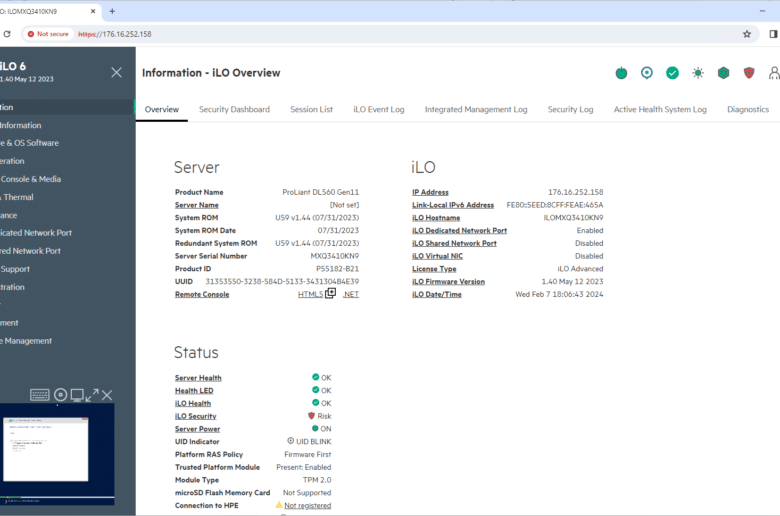The height and width of the screenshot is (516, 780).
Task: Click the ProLiant DL560 Gen11 product name
Action: tap(320, 192)
